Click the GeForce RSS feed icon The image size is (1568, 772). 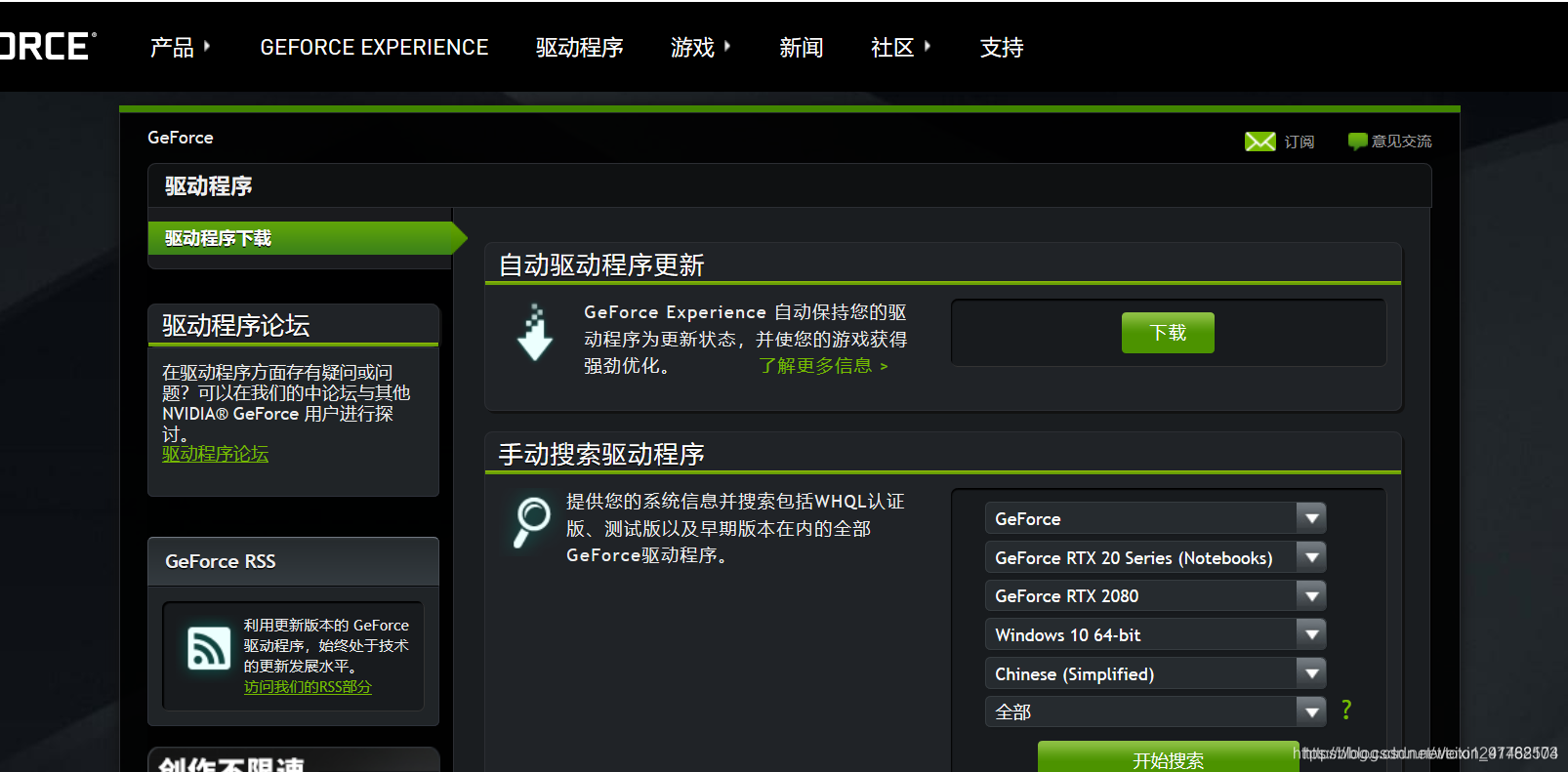pyautogui.click(x=209, y=648)
